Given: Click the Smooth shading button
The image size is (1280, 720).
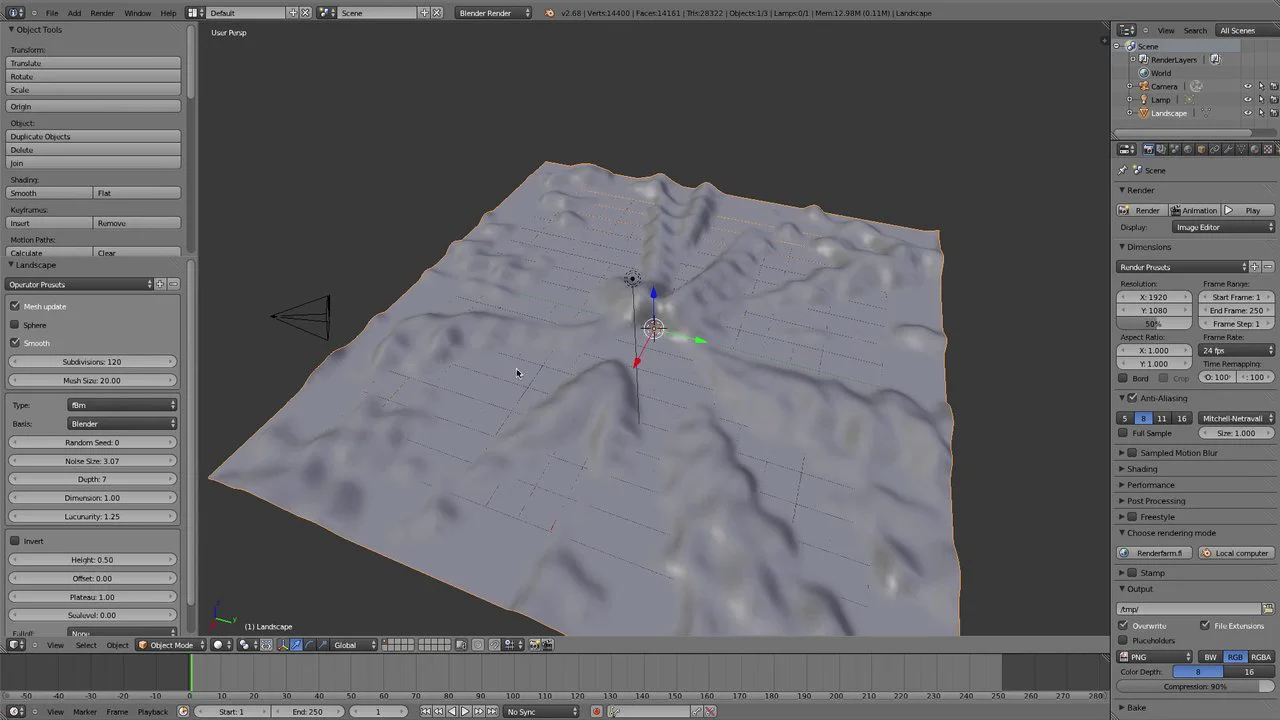Looking at the screenshot, I should click(x=50, y=193).
